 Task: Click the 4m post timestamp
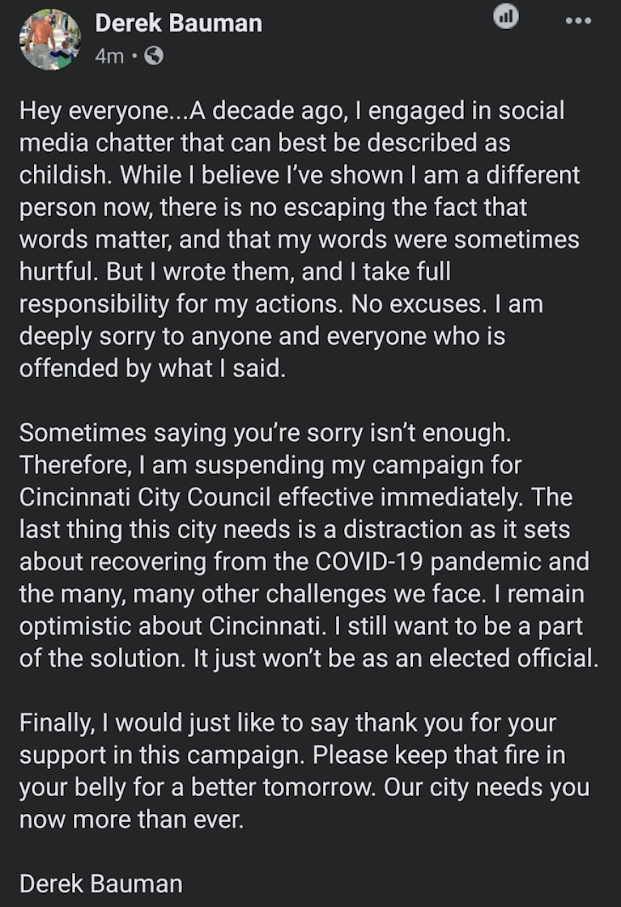109,56
